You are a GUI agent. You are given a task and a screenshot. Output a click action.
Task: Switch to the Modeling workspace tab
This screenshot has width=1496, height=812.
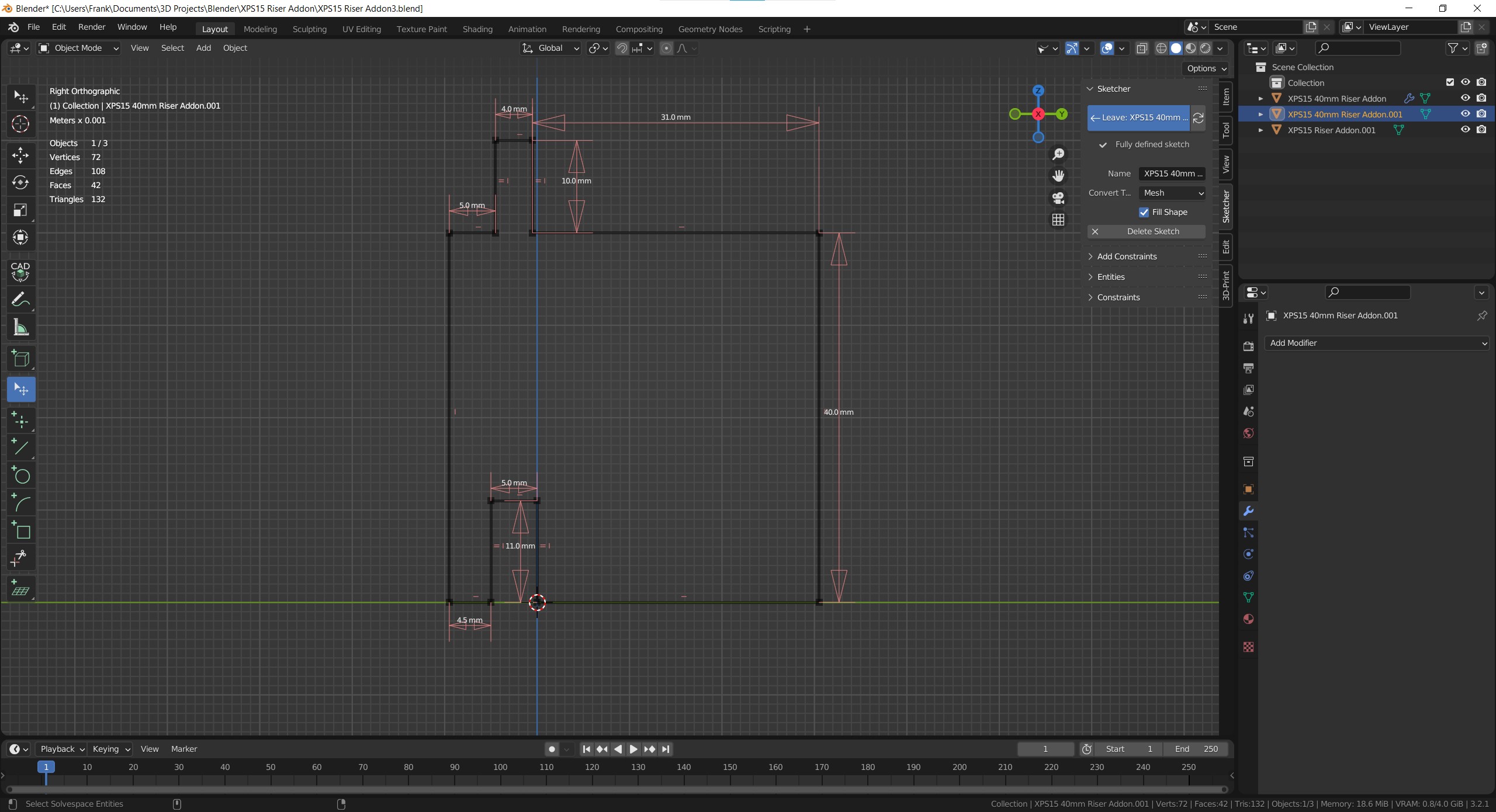click(x=260, y=29)
